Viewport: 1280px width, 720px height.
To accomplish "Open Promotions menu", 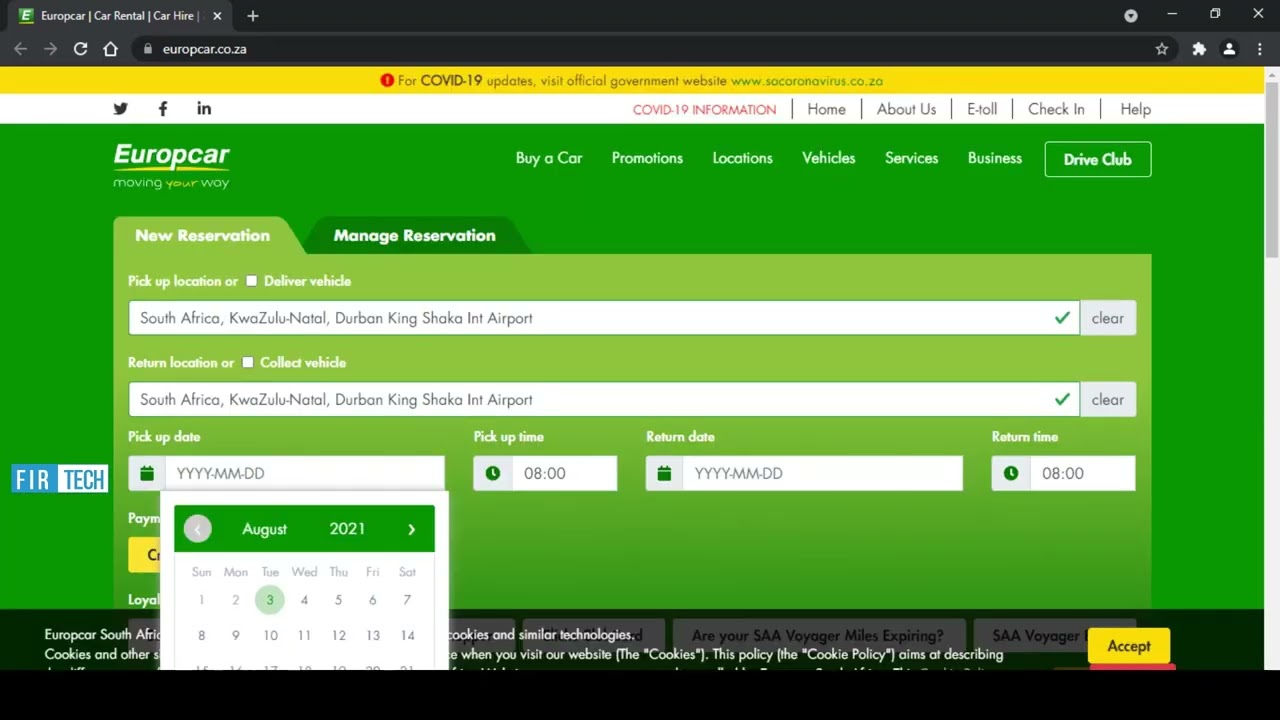I will (647, 158).
